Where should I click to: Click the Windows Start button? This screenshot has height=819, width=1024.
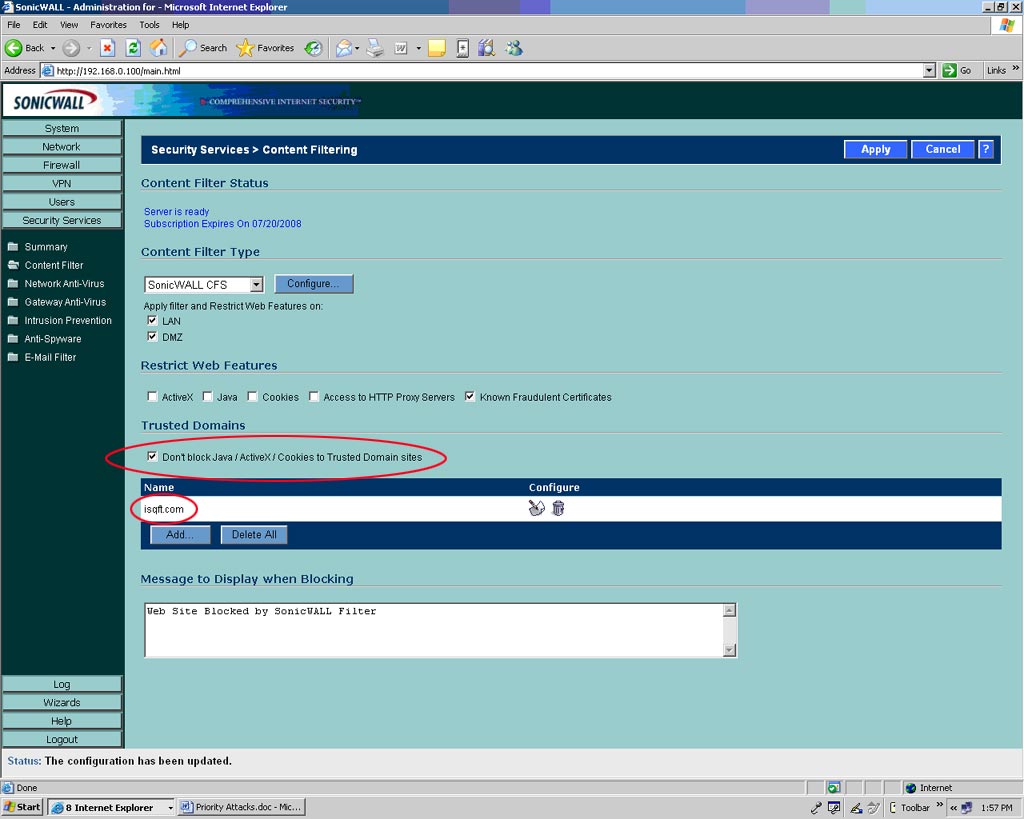coord(22,807)
